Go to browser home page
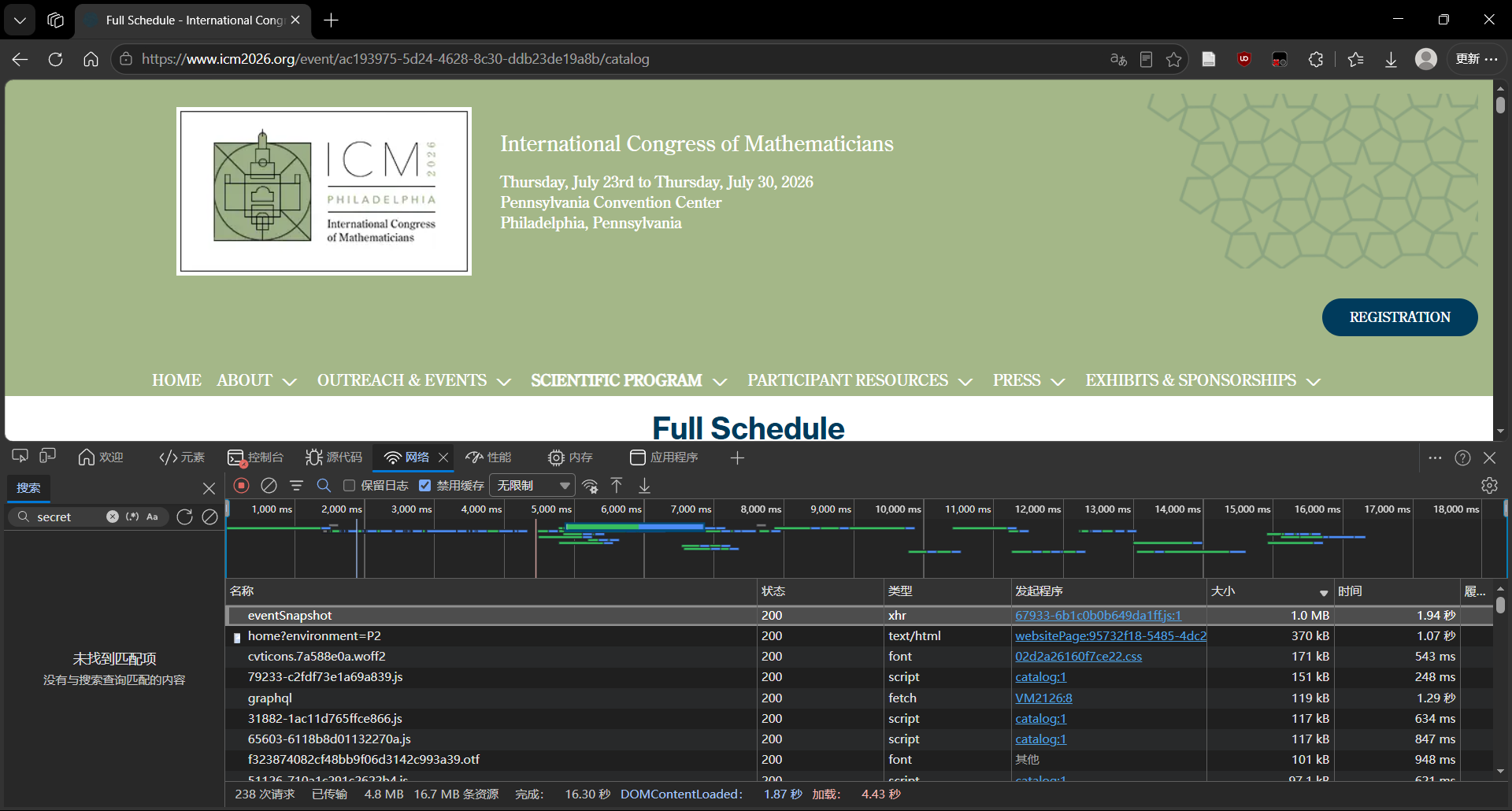This screenshot has height=811, width=1512. point(91,59)
